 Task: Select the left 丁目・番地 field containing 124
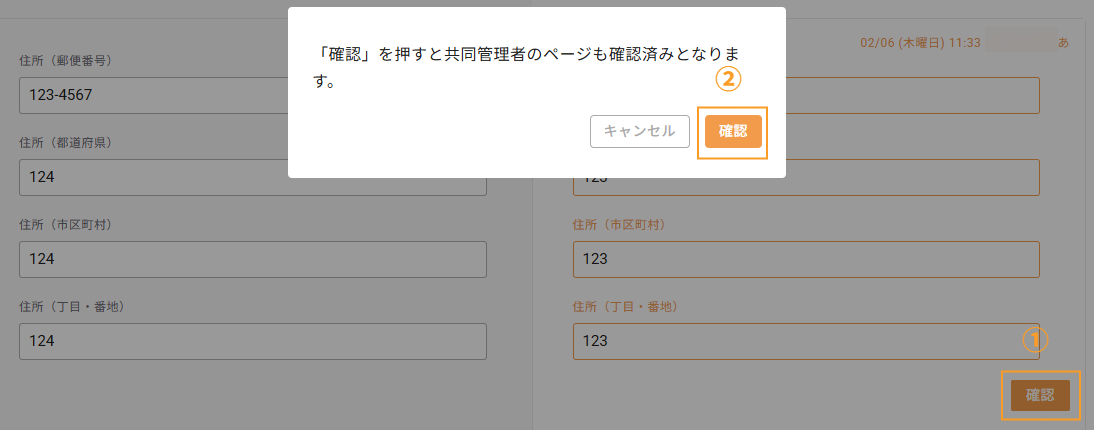tap(253, 341)
